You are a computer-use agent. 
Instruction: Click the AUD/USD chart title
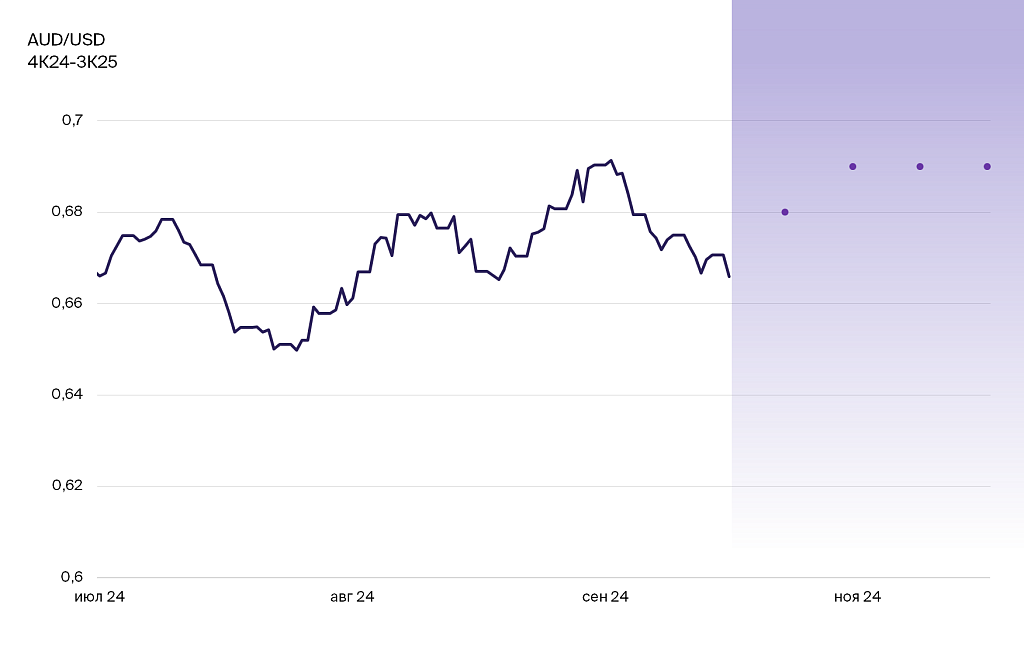point(66,40)
